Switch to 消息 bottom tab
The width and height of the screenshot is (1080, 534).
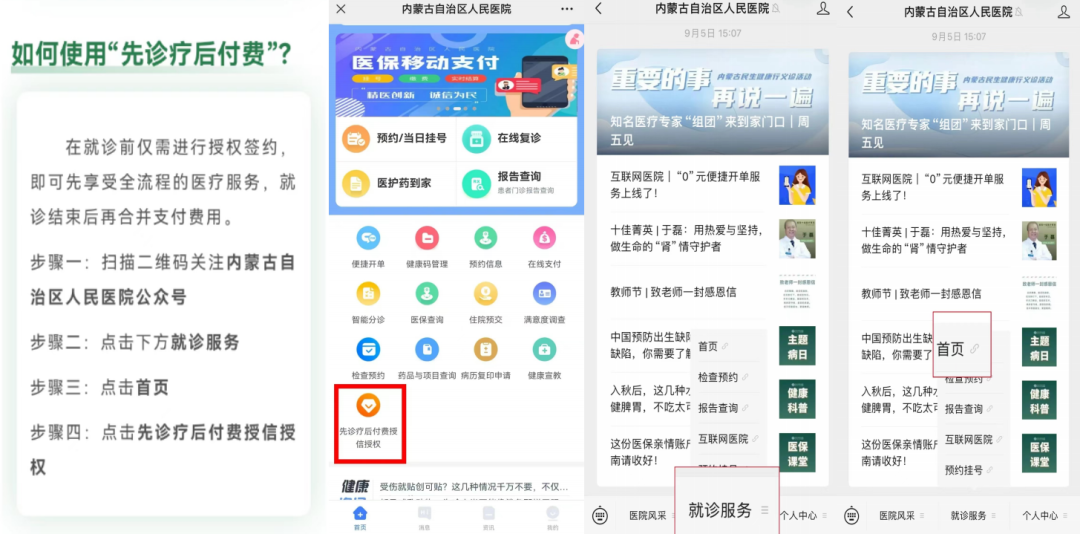(x=424, y=517)
